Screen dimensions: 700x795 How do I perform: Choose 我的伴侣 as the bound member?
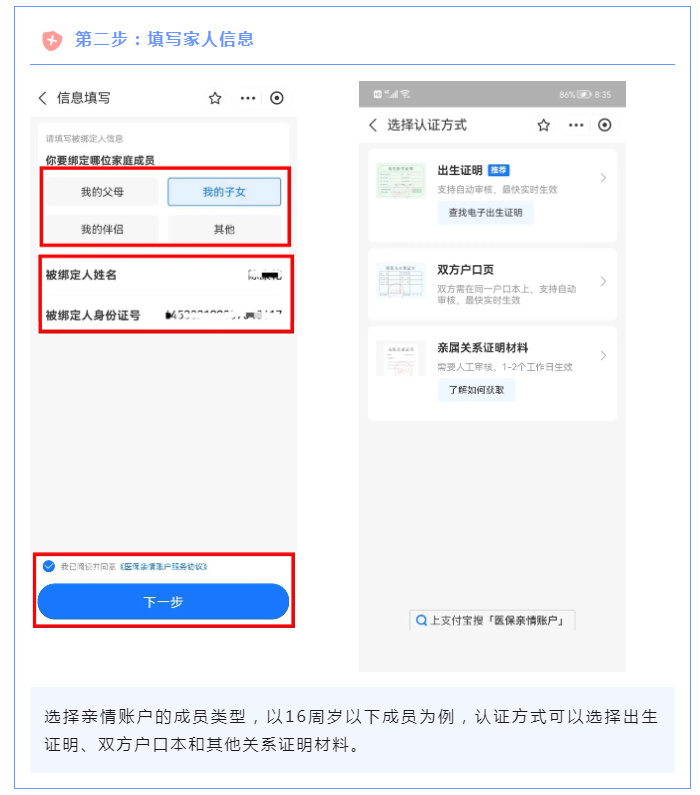click(x=102, y=229)
